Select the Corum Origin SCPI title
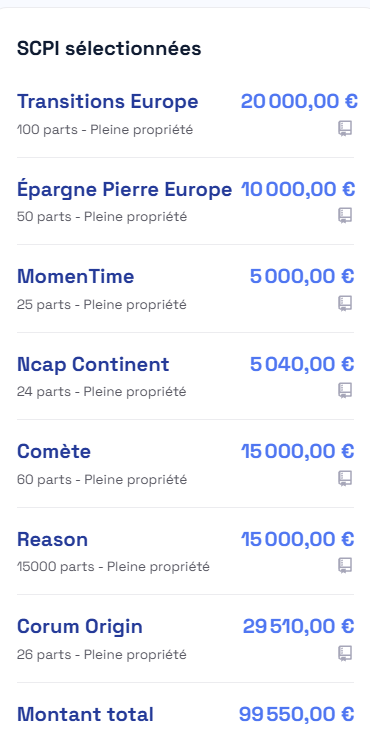Screen dimensions: 387x753 (x=80, y=627)
